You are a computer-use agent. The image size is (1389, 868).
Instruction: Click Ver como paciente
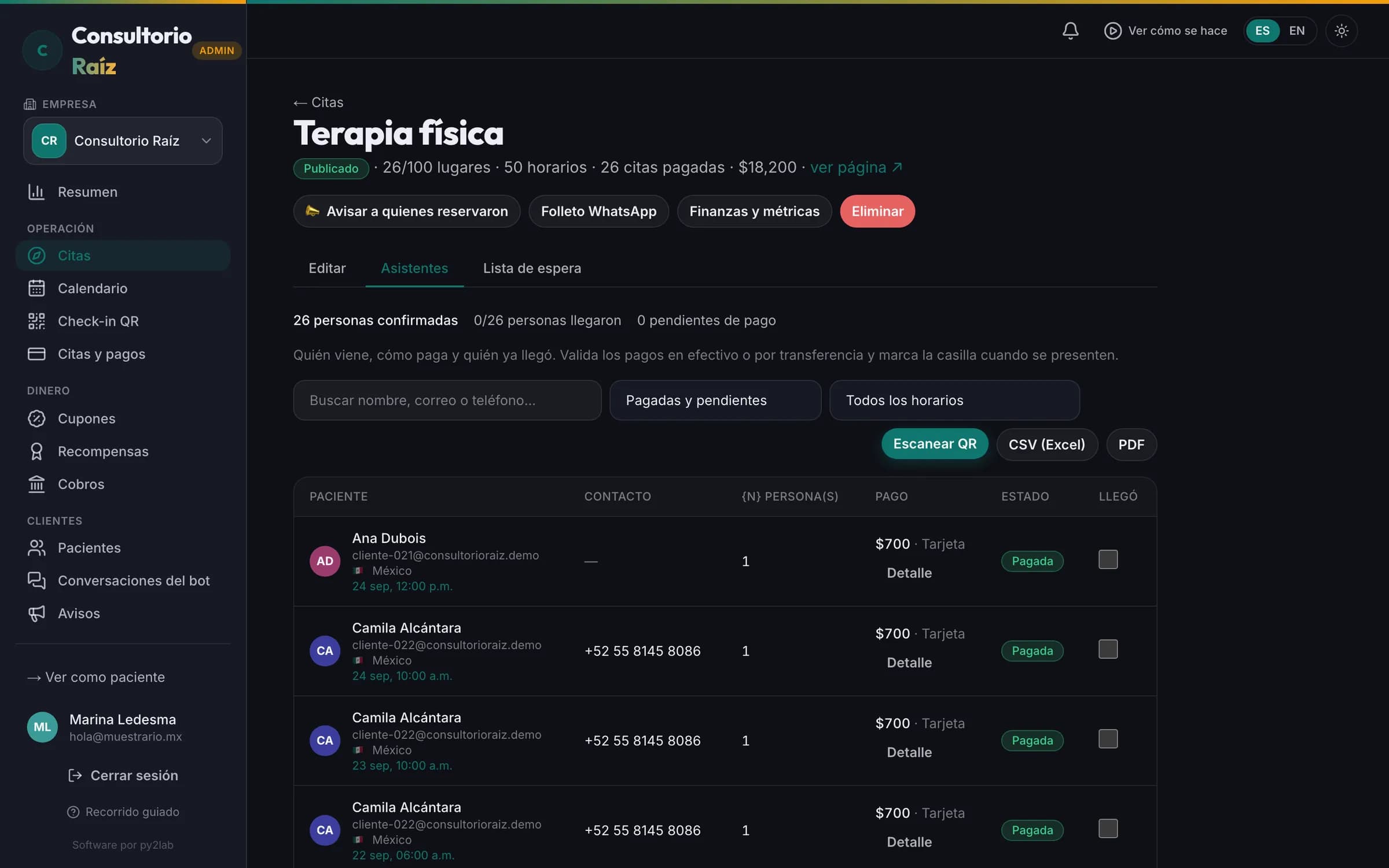[96, 678]
